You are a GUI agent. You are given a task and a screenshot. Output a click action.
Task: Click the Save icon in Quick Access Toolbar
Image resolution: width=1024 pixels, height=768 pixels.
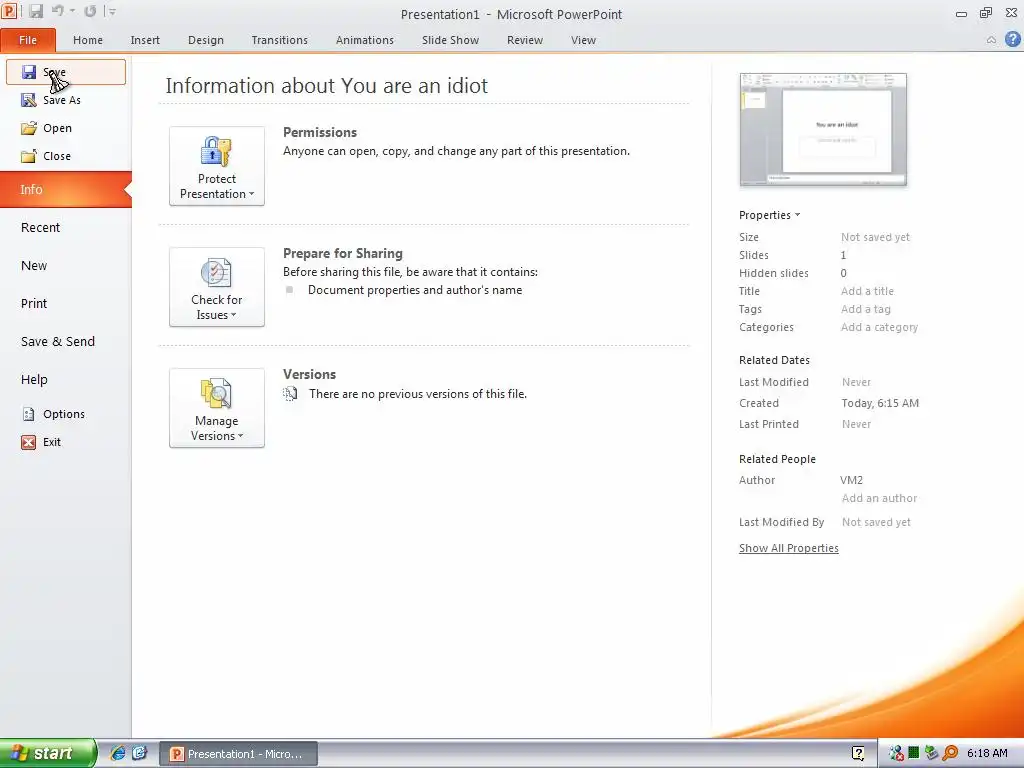click(x=36, y=11)
